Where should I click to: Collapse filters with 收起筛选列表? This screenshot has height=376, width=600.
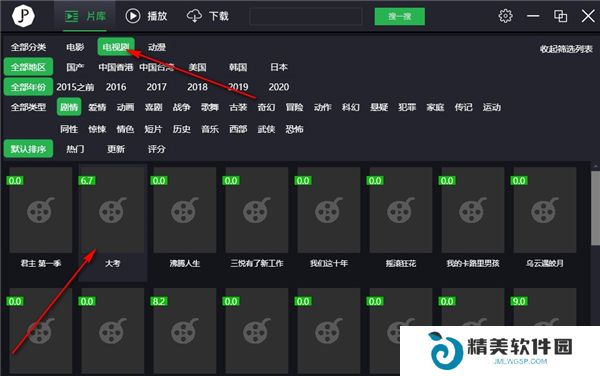tap(566, 49)
